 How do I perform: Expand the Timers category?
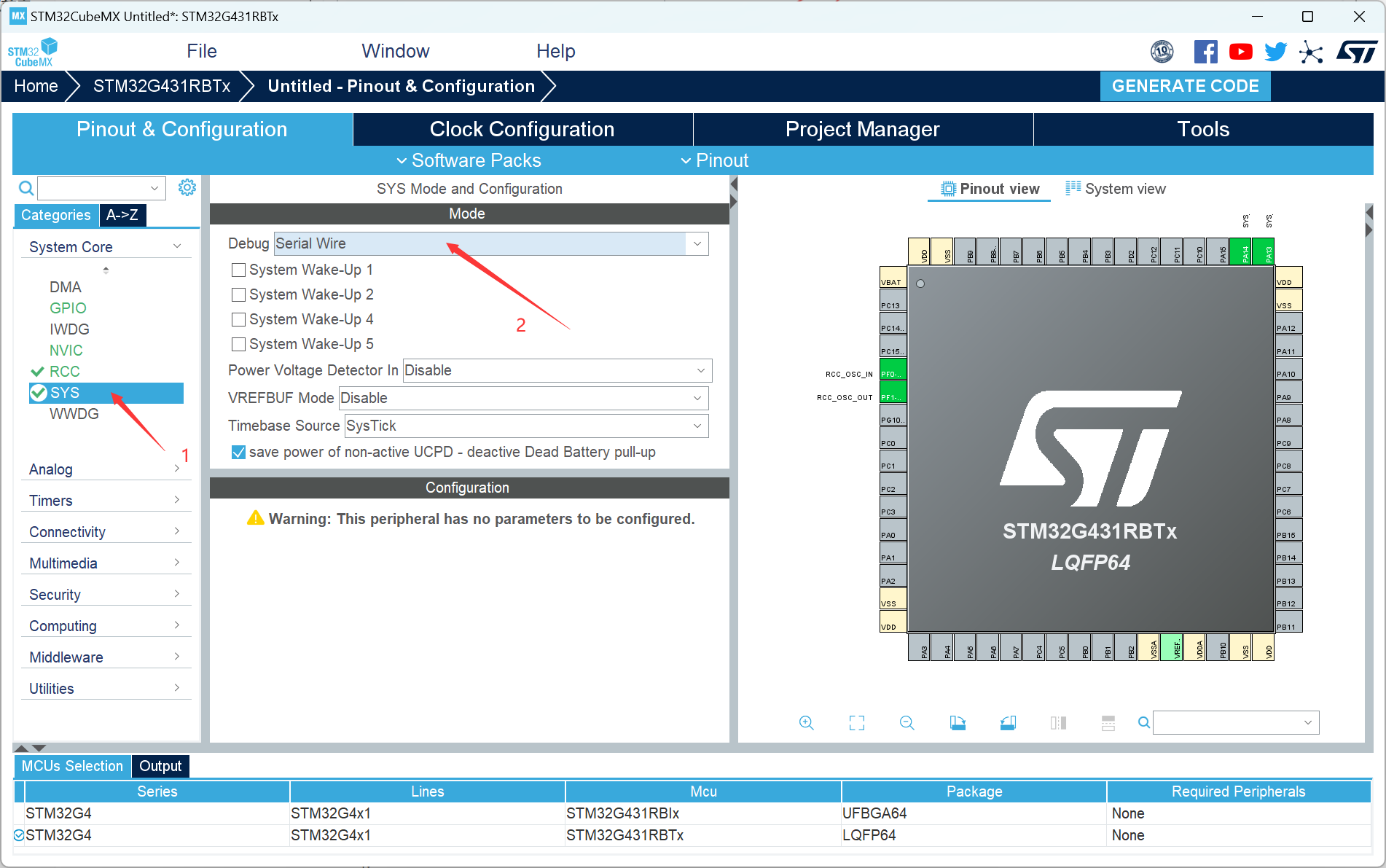coord(106,501)
